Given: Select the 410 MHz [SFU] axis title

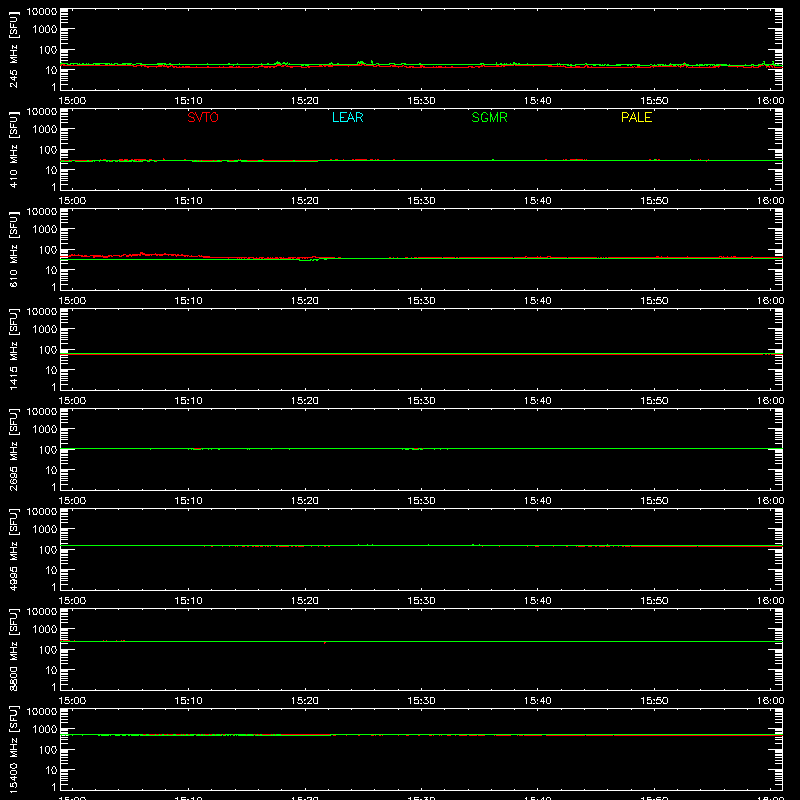Looking at the screenshot, I should 13,149.
